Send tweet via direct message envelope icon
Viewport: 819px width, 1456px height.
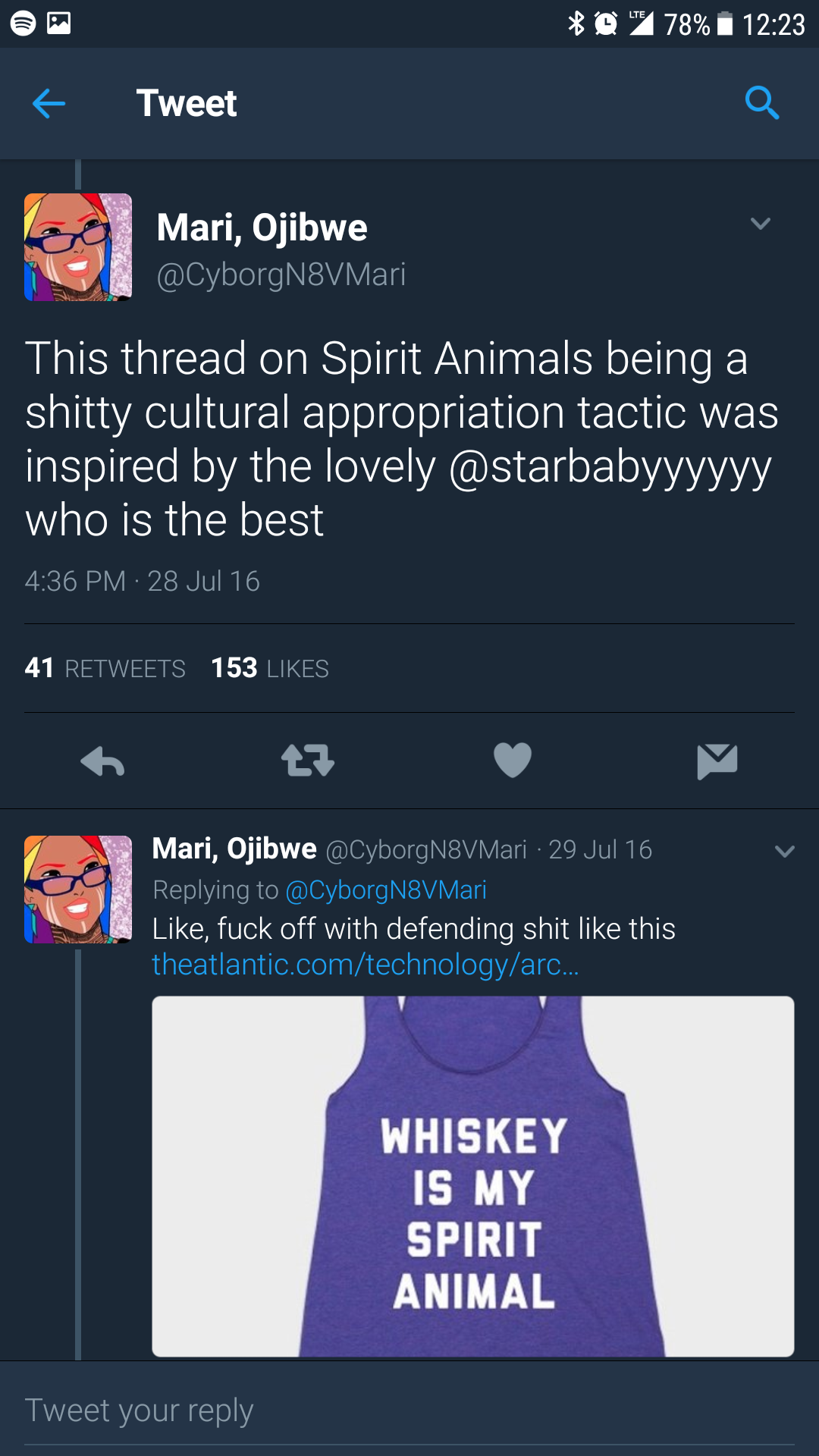pos(717,761)
